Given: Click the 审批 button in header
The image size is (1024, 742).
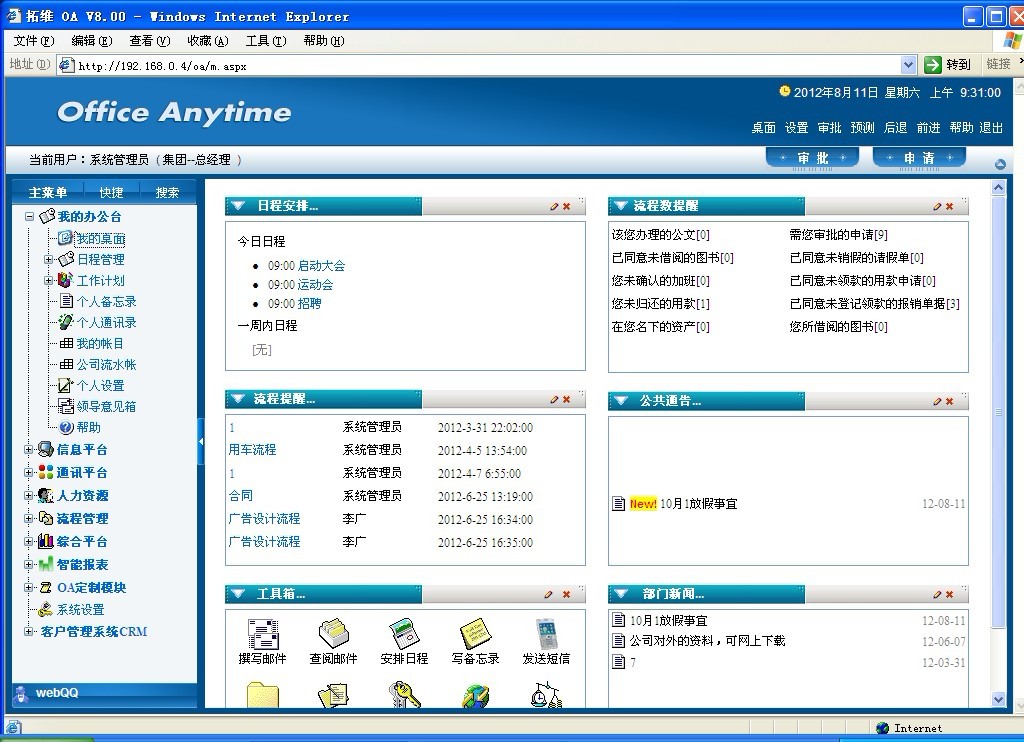Looking at the screenshot, I should 813,158.
